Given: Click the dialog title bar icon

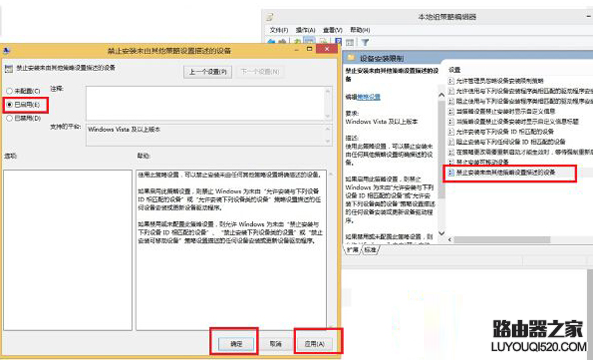Looking at the screenshot, I should pos(6,50).
